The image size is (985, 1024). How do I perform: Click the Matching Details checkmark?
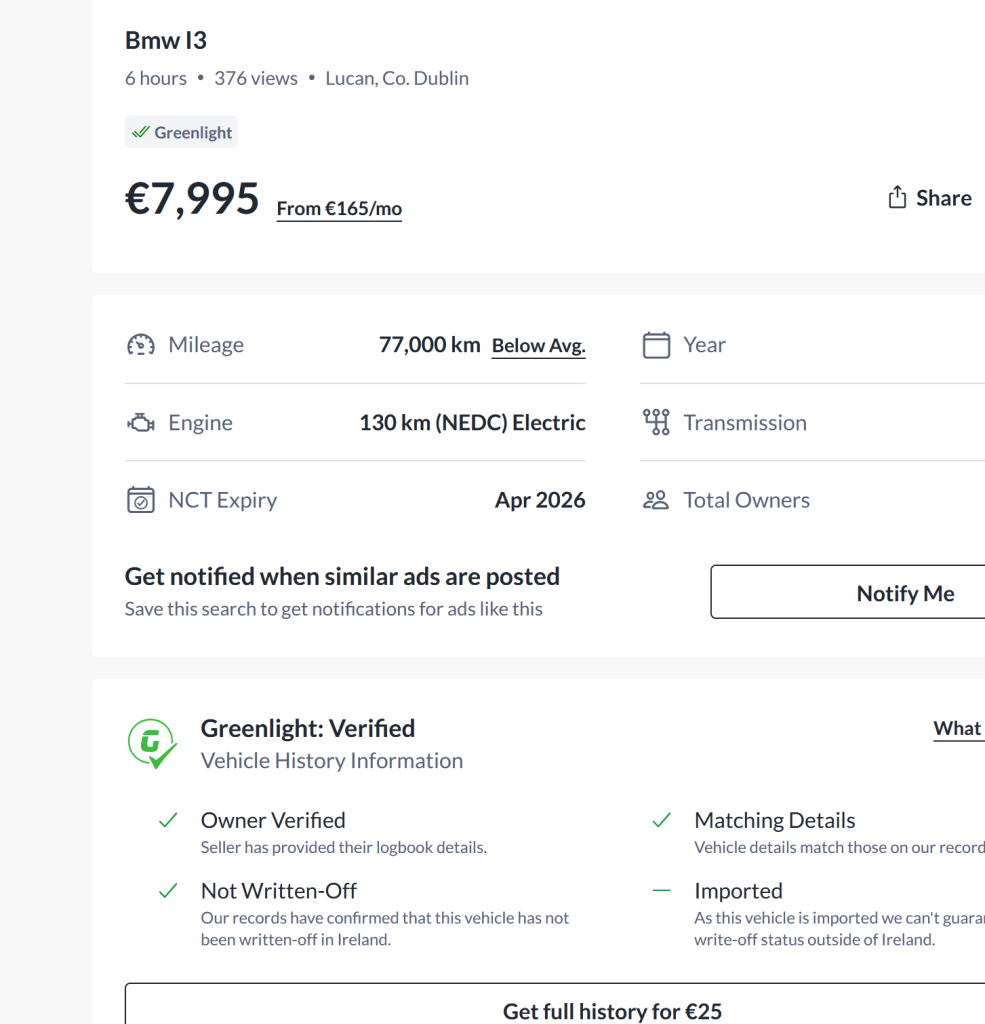pyautogui.click(x=661, y=821)
